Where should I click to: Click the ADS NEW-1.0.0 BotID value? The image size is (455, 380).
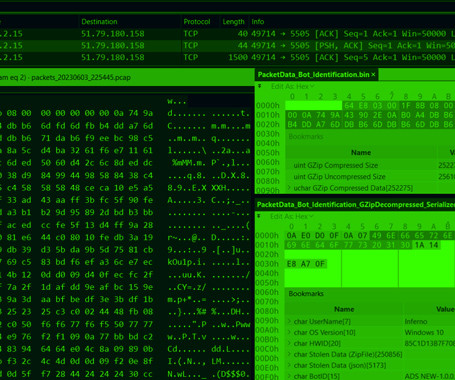(x=430, y=376)
